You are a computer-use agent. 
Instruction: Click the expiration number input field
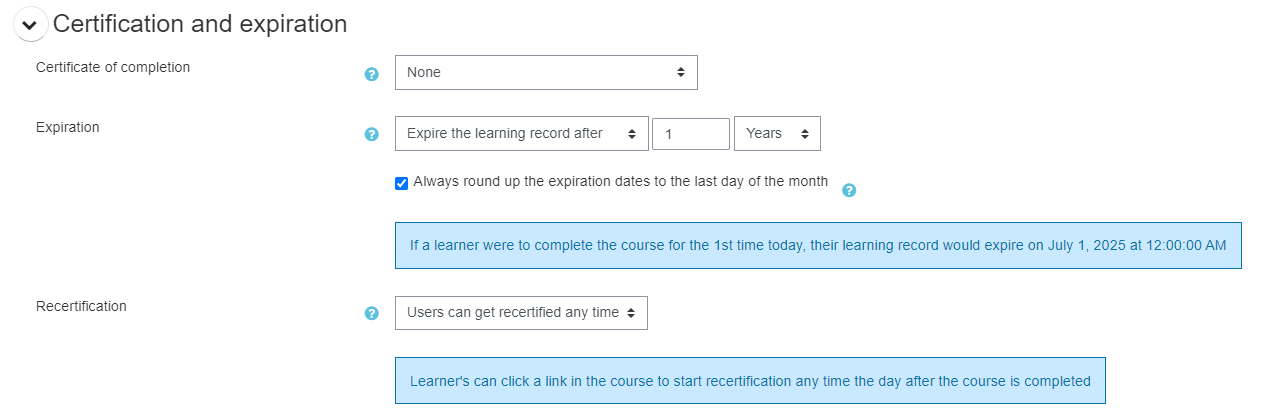point(690,134)
